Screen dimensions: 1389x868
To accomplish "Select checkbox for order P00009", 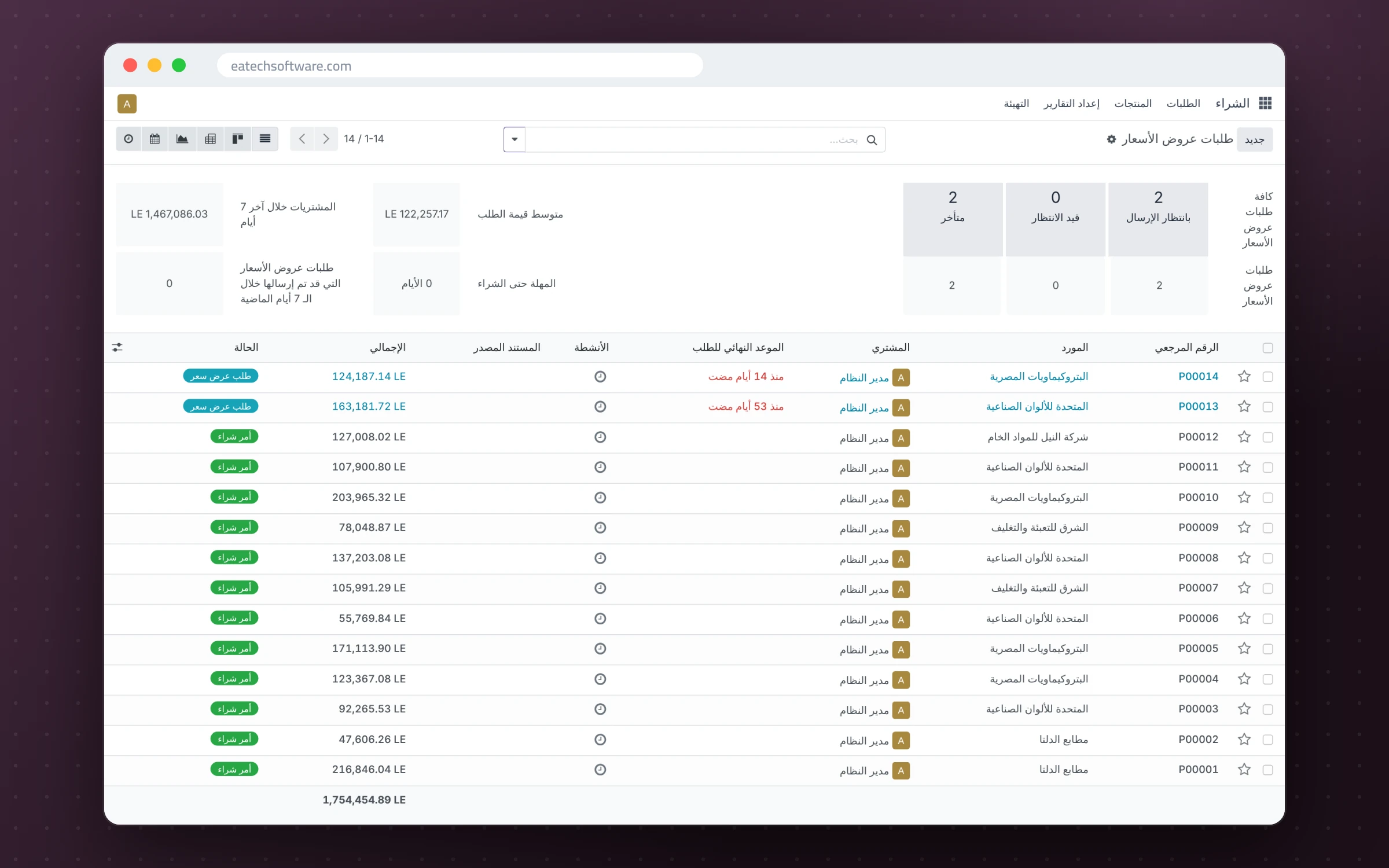I will 1268,528.
